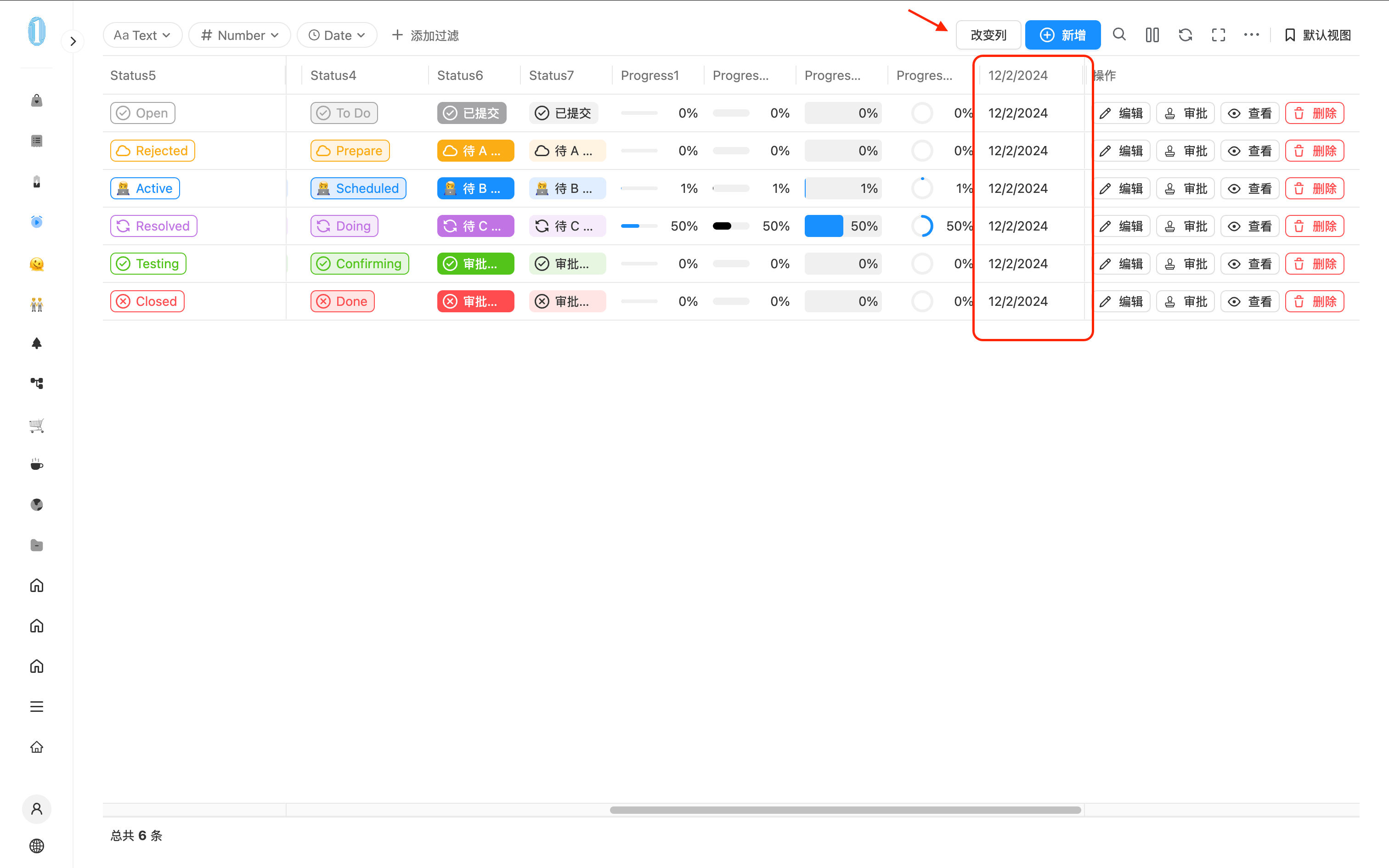Select the dark earth globe sidebar icon

coord(37,505)
